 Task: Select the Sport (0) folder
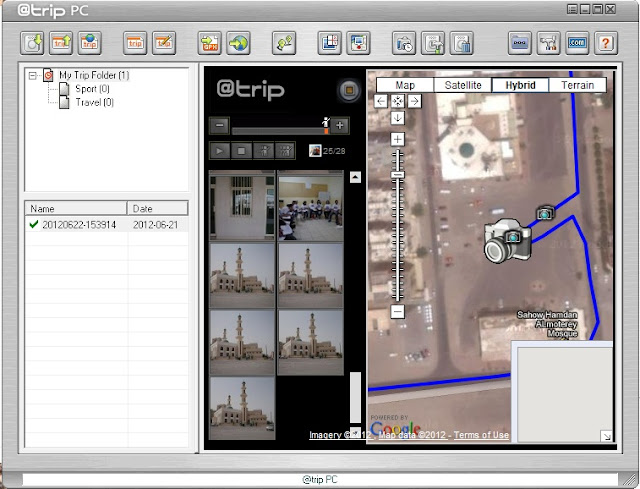pyautogui.click(x=92, y=89)
